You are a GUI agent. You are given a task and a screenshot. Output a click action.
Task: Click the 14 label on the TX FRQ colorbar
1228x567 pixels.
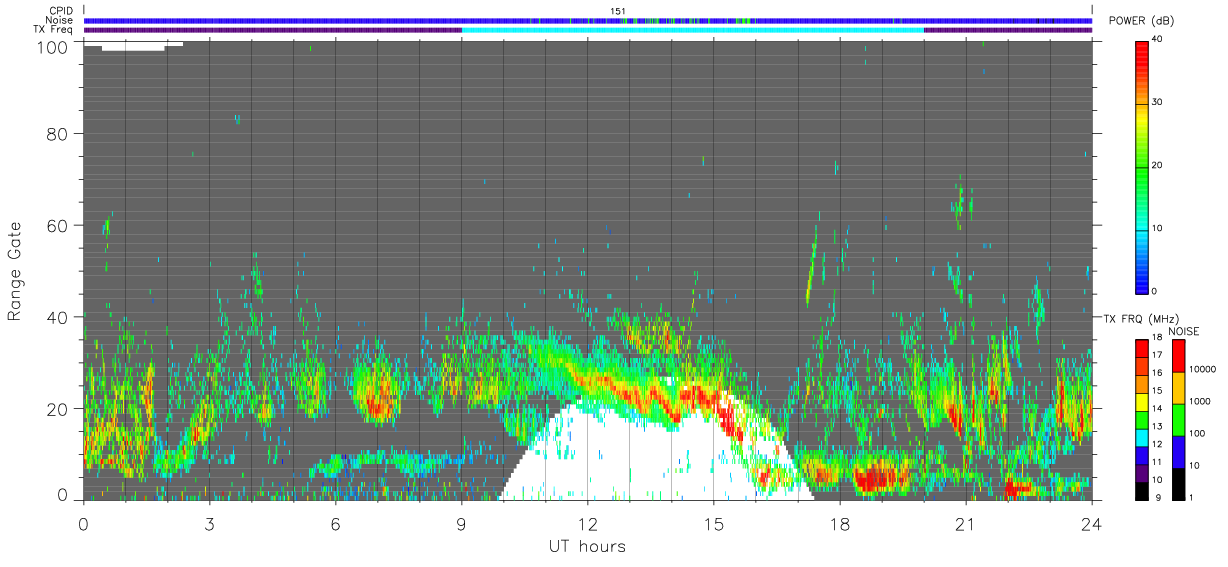click(1156, 408)
